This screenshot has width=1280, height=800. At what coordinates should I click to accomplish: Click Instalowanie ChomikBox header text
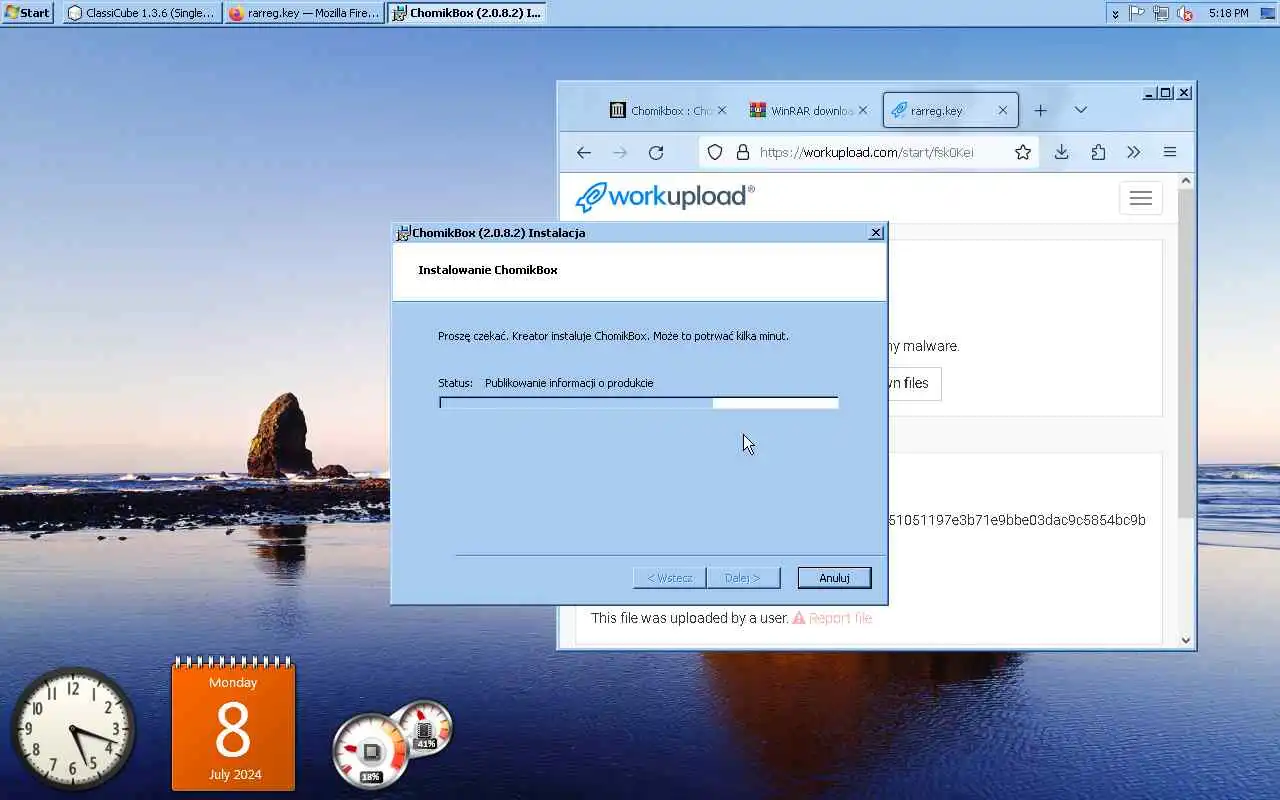488,270
